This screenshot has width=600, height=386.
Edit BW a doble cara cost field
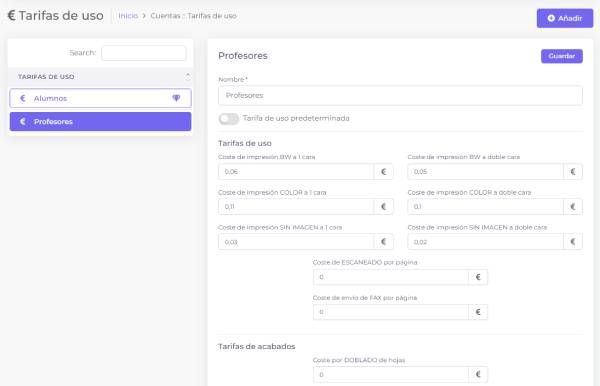(485, 172)
